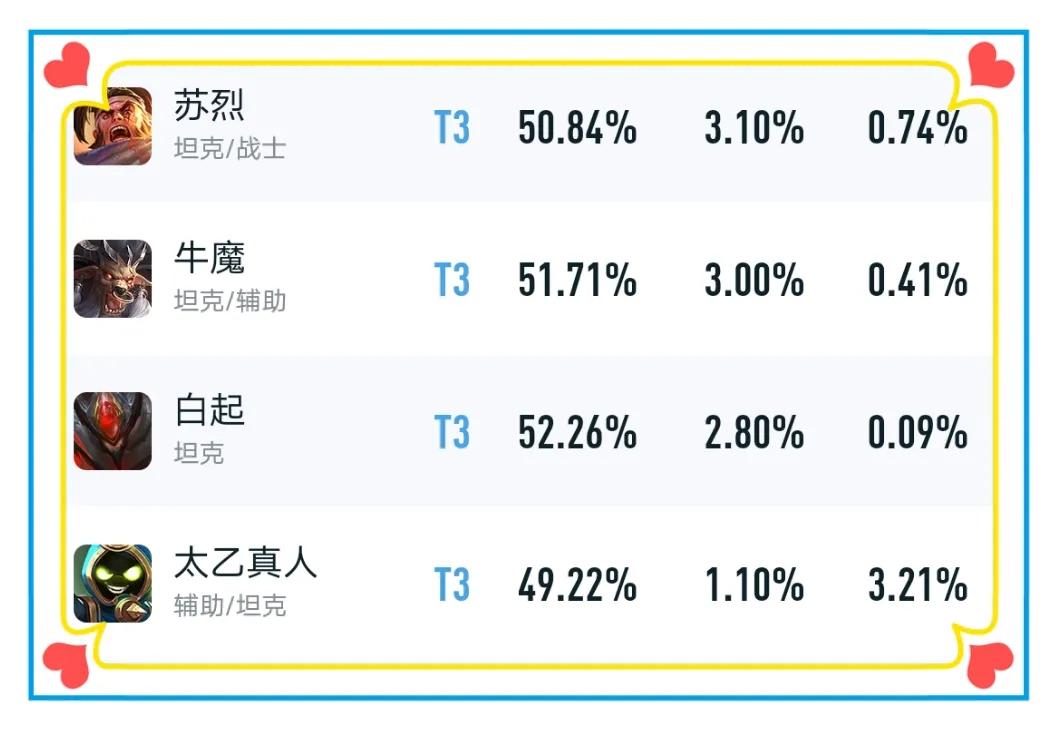1058x729 pixels.
Task: Click the bottom-right red heart decoration
Action: pos(990,665)
